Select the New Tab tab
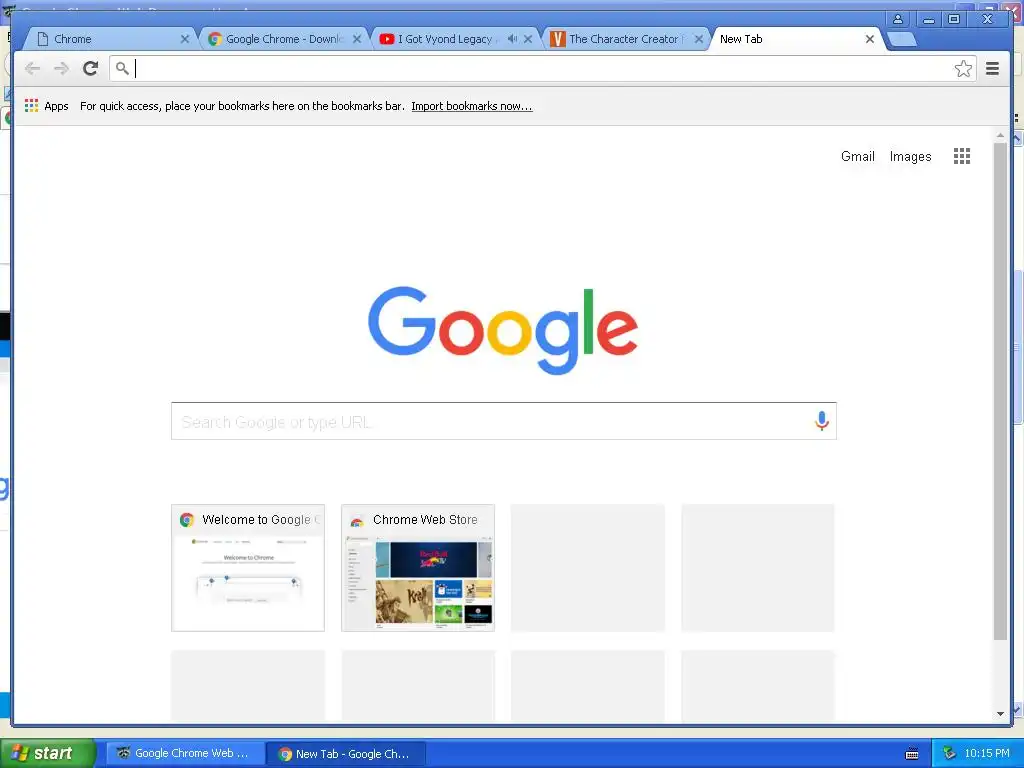 (x=795, y=39)
